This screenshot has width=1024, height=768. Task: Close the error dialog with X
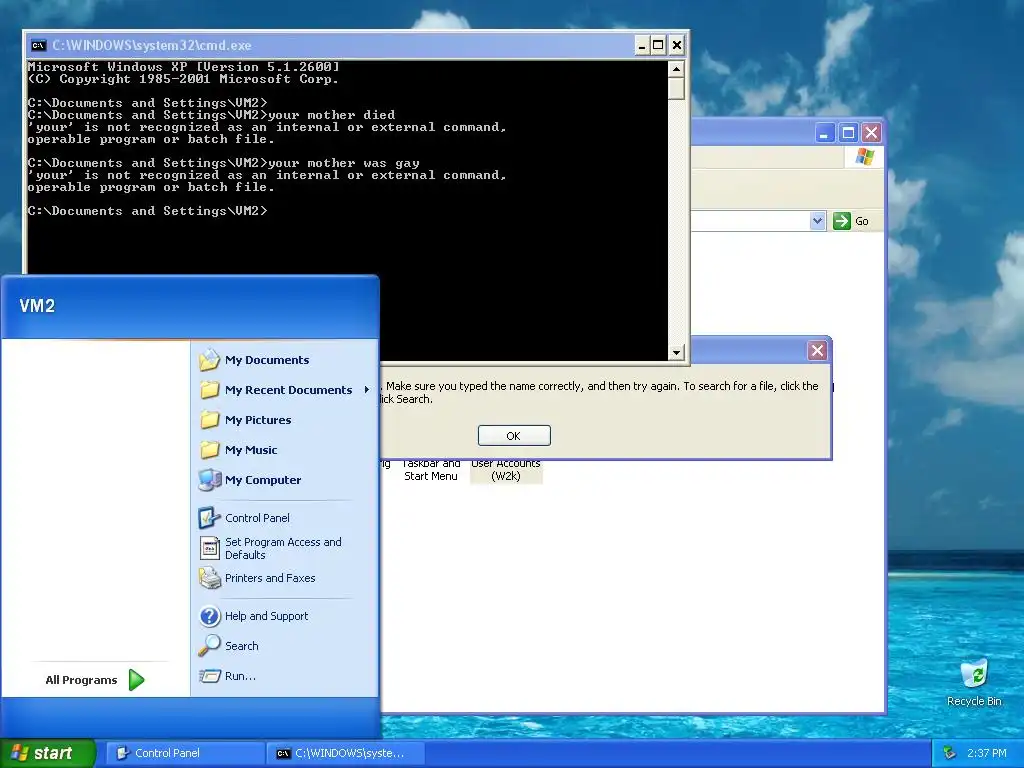(817, 351)
